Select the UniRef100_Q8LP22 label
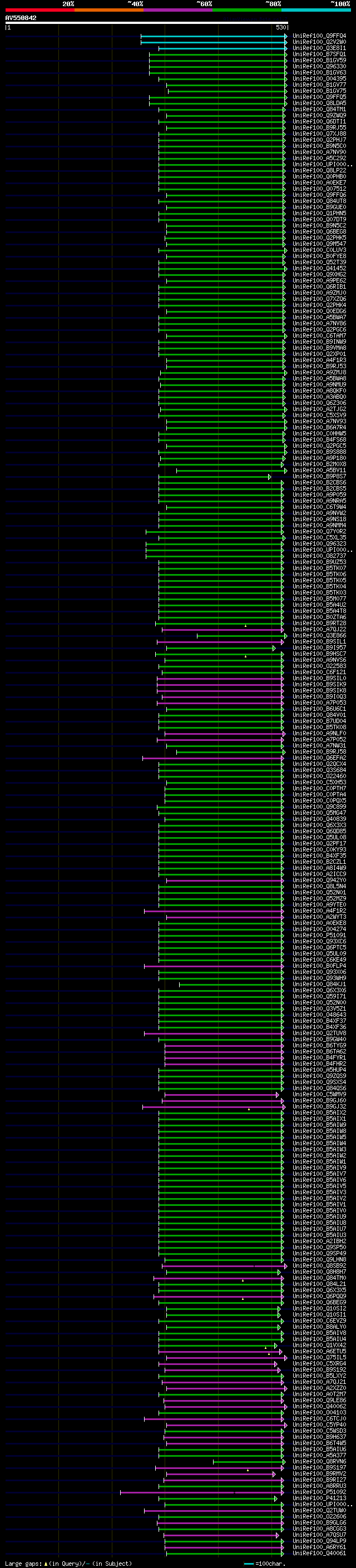This screenshot has height=1568, width=356. (x=319, y=170)
